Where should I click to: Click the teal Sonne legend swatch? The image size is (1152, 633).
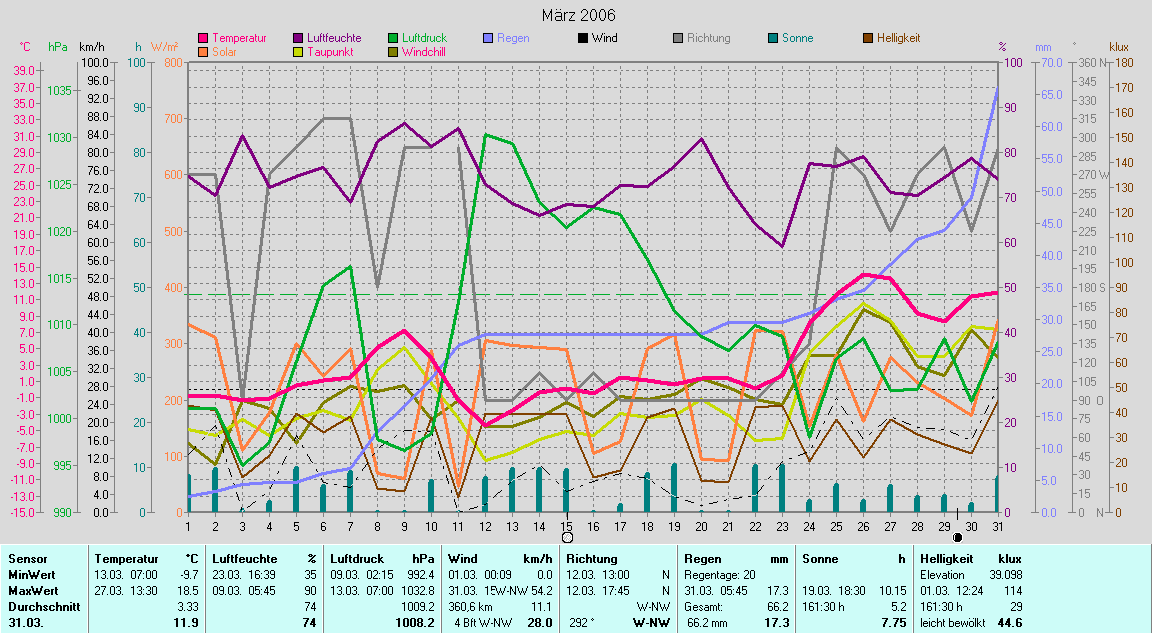tap(772, 38)
